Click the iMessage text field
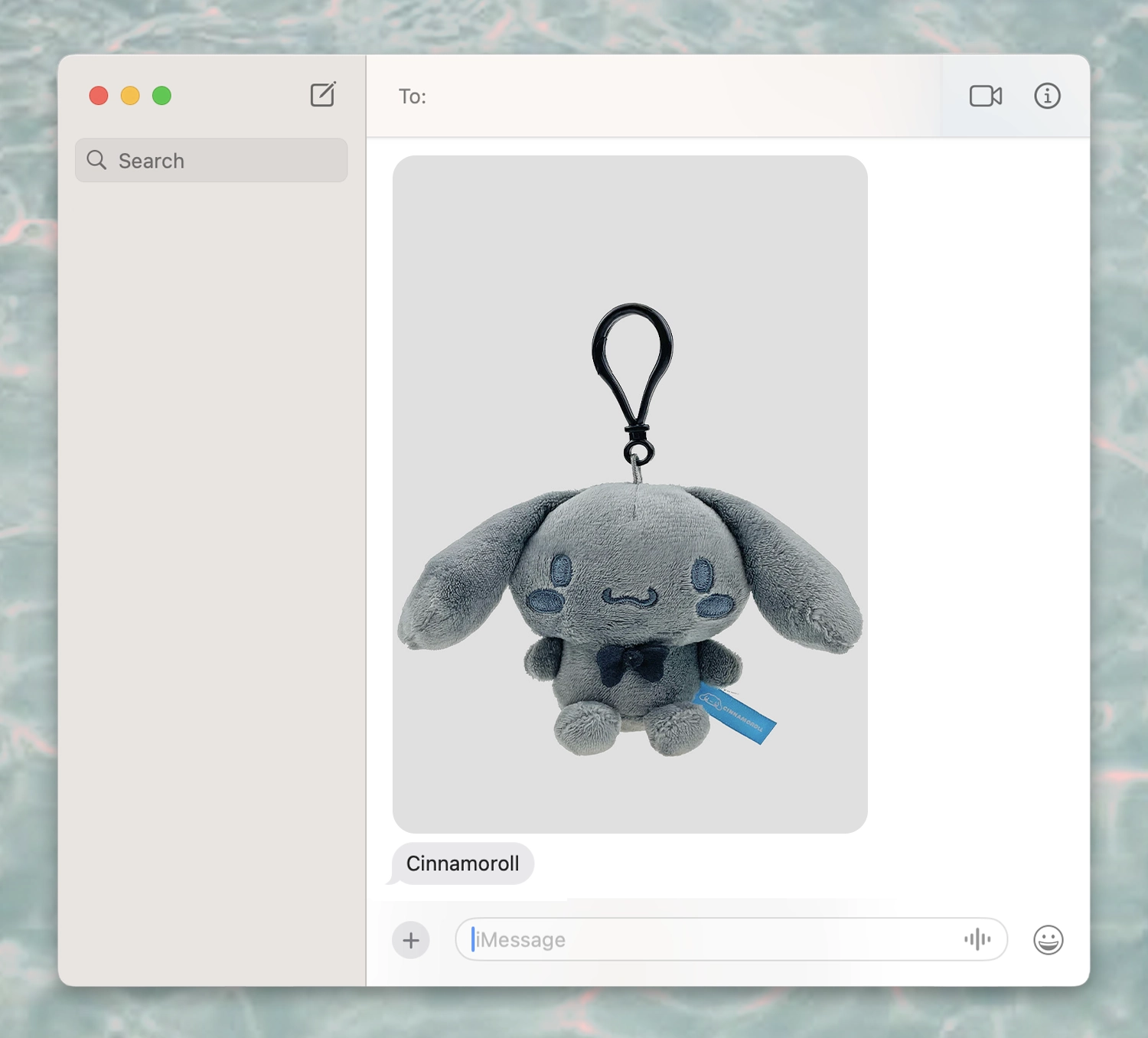The height and width of the screenshot is (1038, 1148). (731, 939)
